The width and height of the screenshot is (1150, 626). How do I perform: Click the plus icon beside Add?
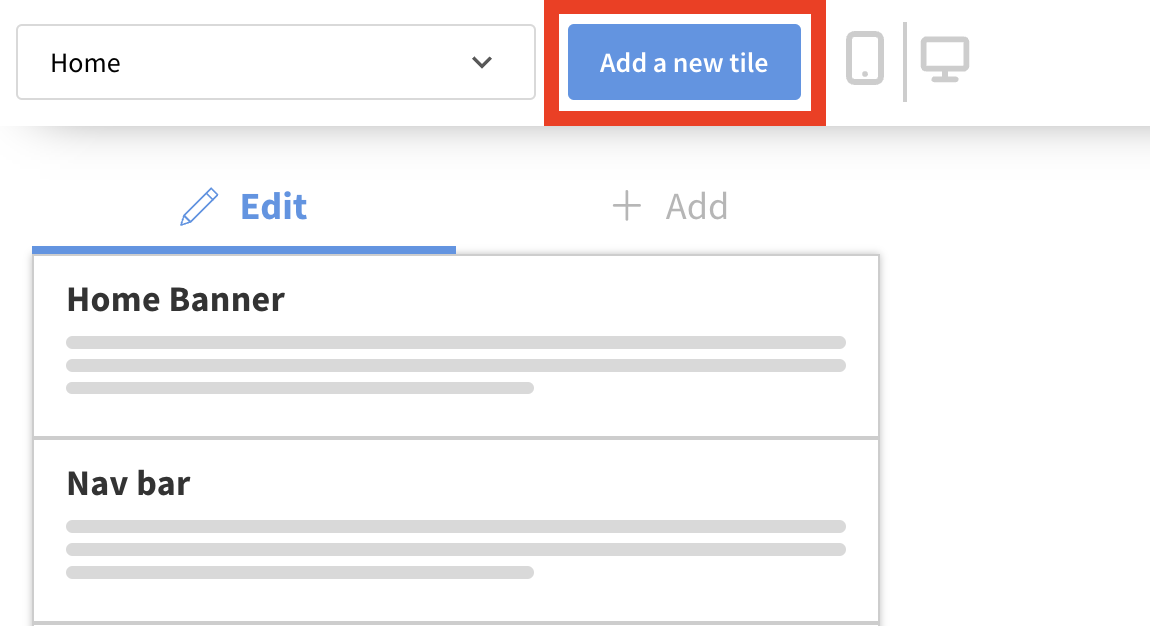tap(626, 207)
